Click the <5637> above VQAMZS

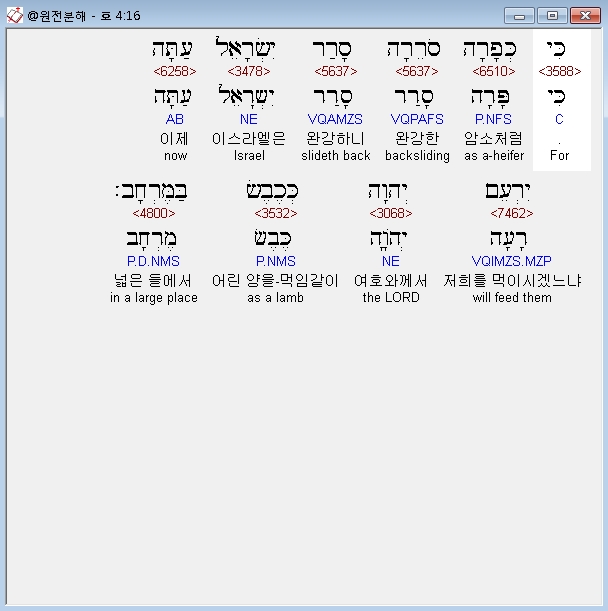tap(336, 71)
